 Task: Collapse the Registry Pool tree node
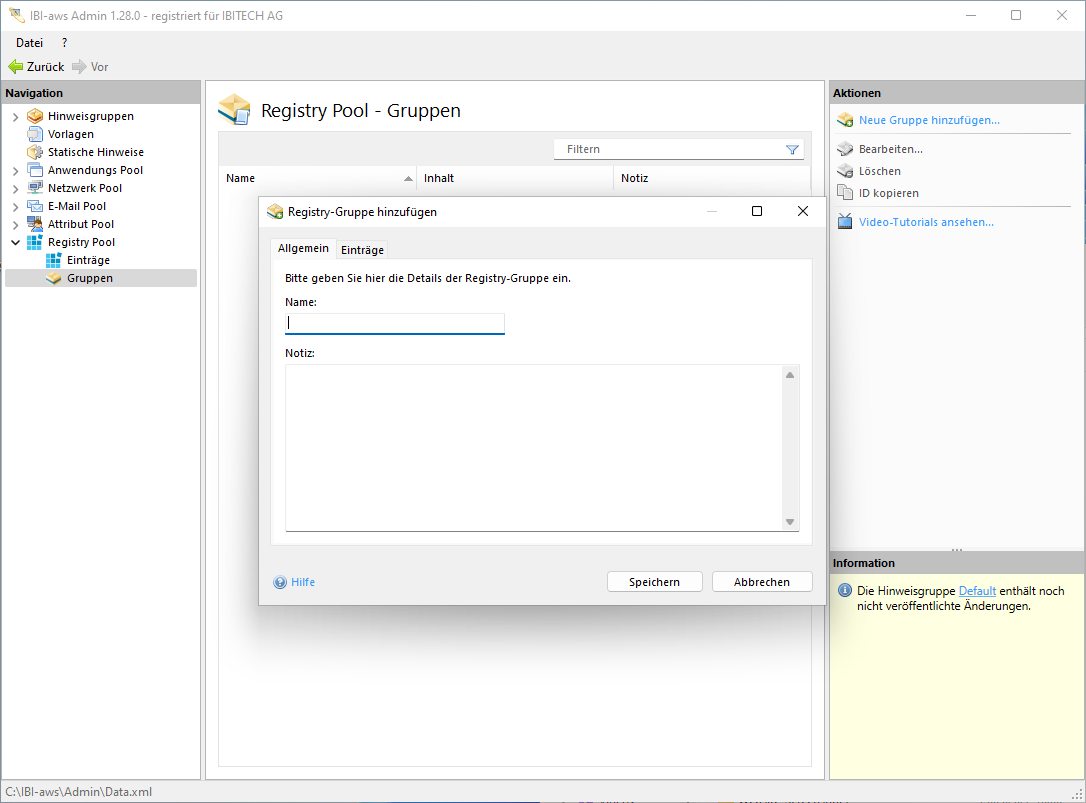tap(15, 242)
